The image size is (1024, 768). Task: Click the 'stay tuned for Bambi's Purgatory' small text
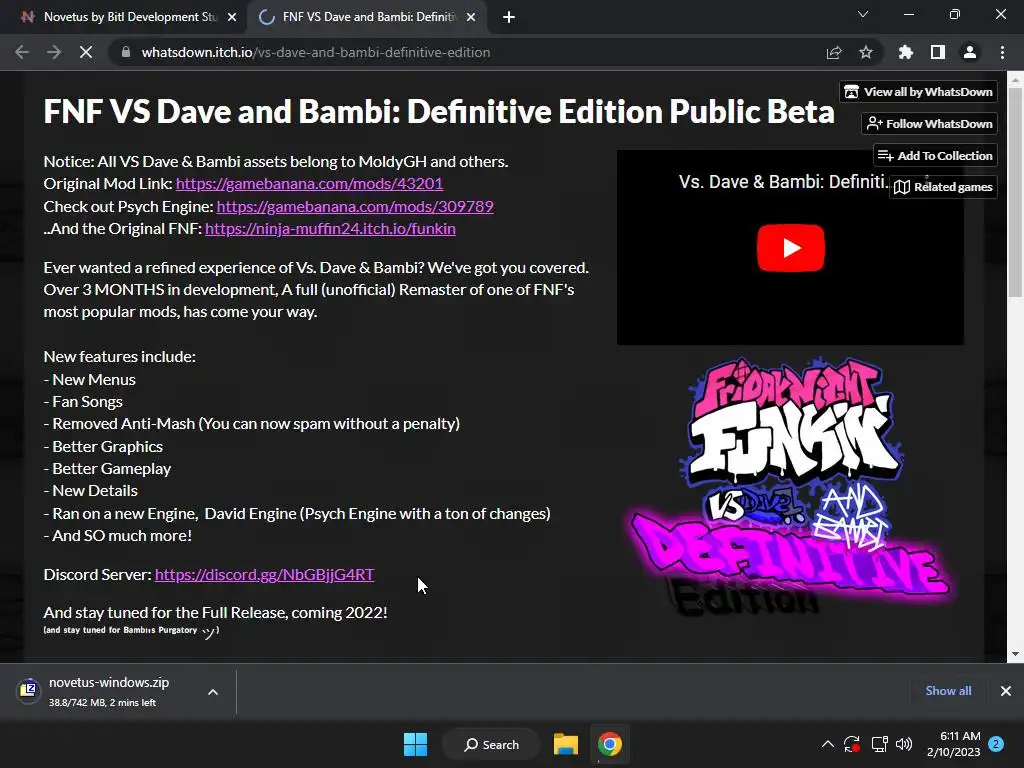click(131, 631)
